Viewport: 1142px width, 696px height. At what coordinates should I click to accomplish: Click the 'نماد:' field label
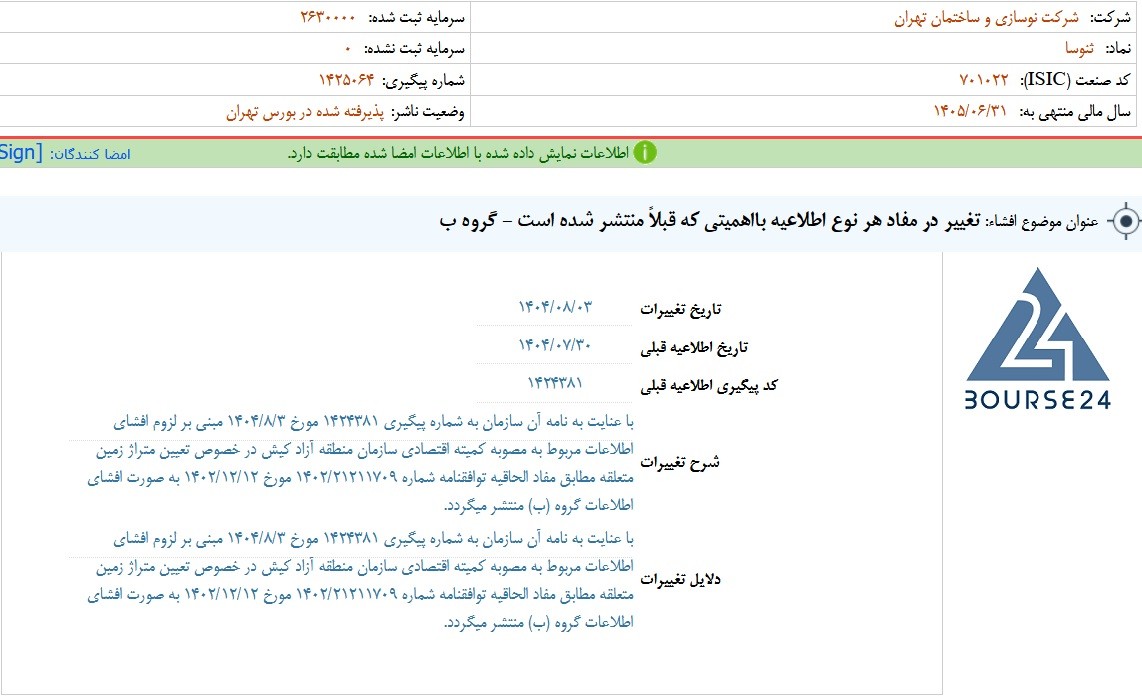(1117, 50)
